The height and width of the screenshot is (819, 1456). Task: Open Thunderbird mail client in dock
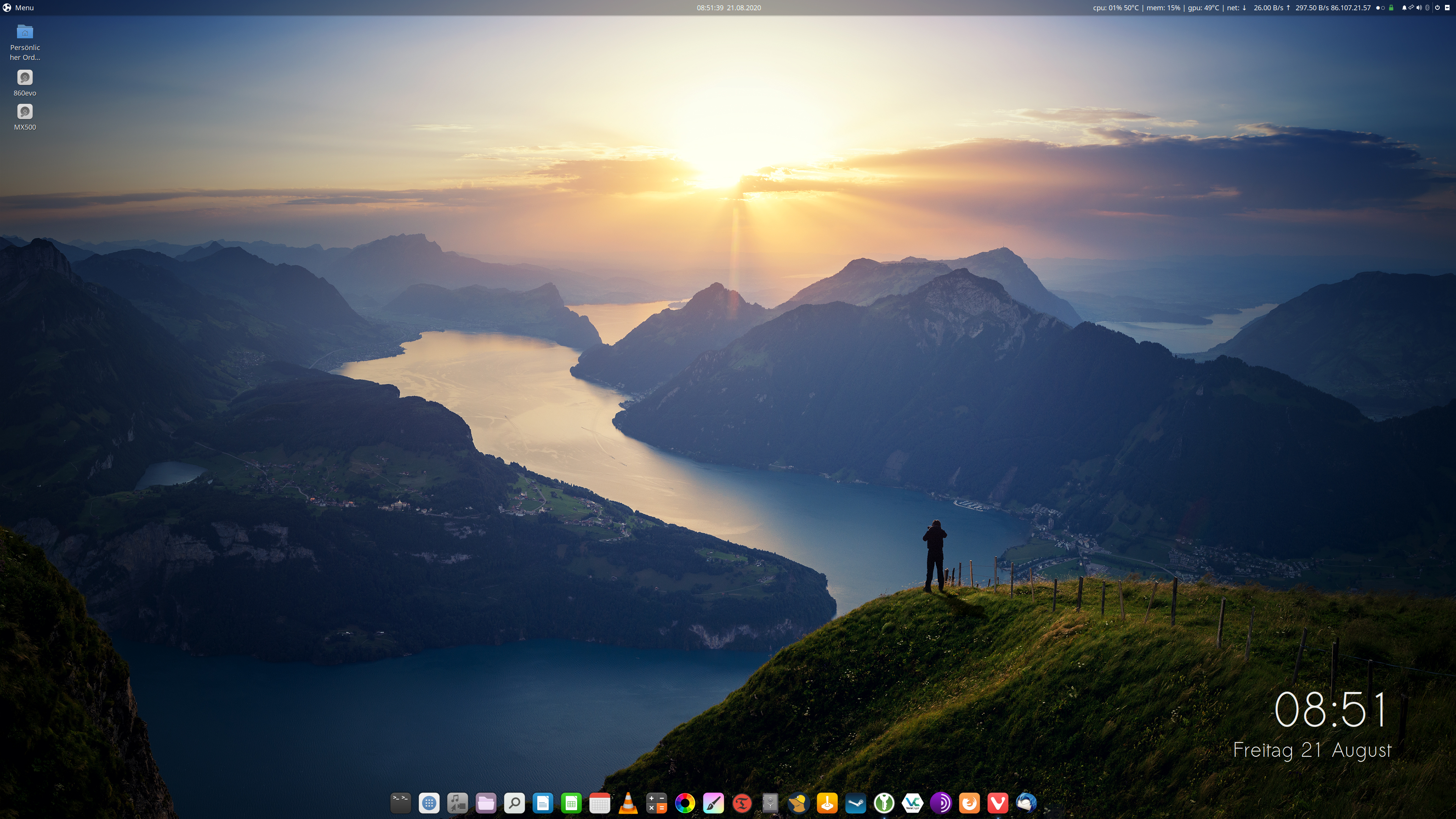coord(1026,803)
